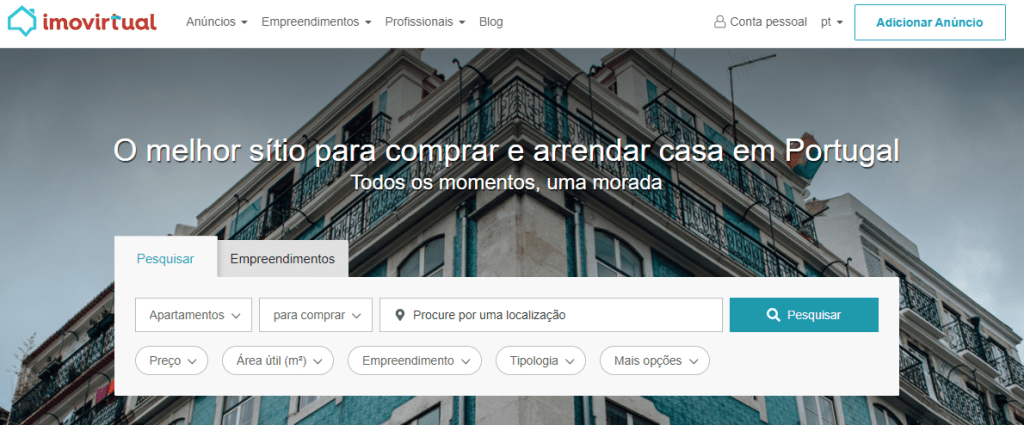Open the Empreendimentos navigation menu
This screenshot has width=1024, height=425.
pyautogui.click(x=316, y=22)
